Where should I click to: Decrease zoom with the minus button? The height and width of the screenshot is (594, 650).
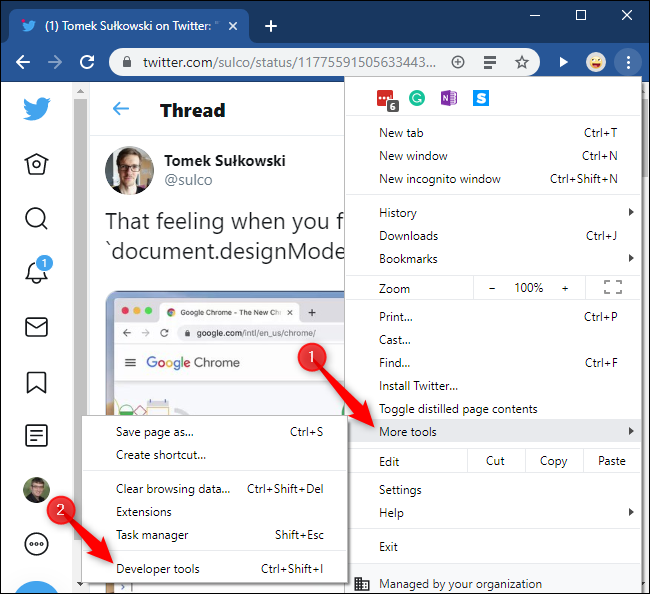[492, 288]
